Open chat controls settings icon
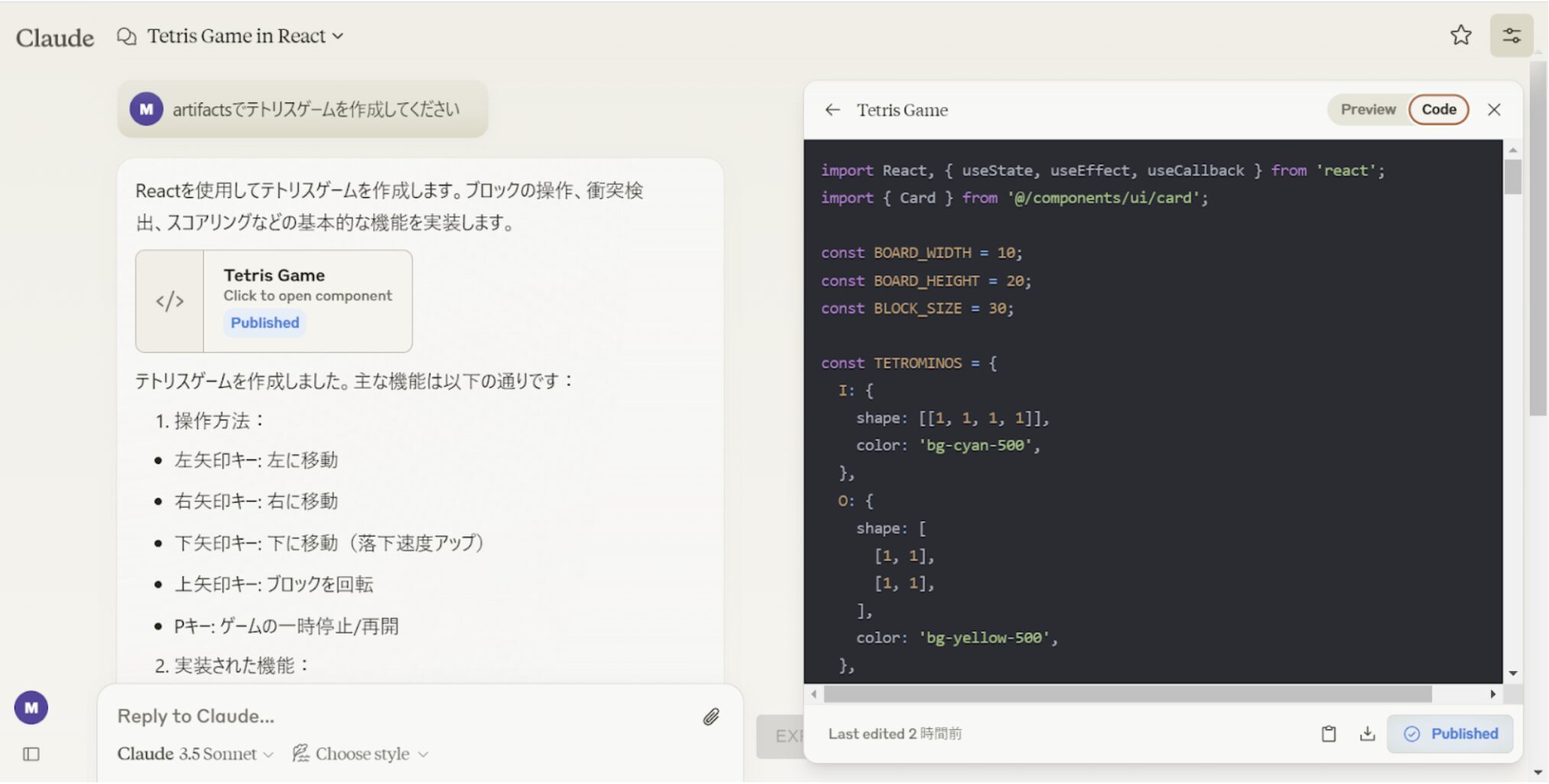The image size is (1549, 784). pos(1511,35)
